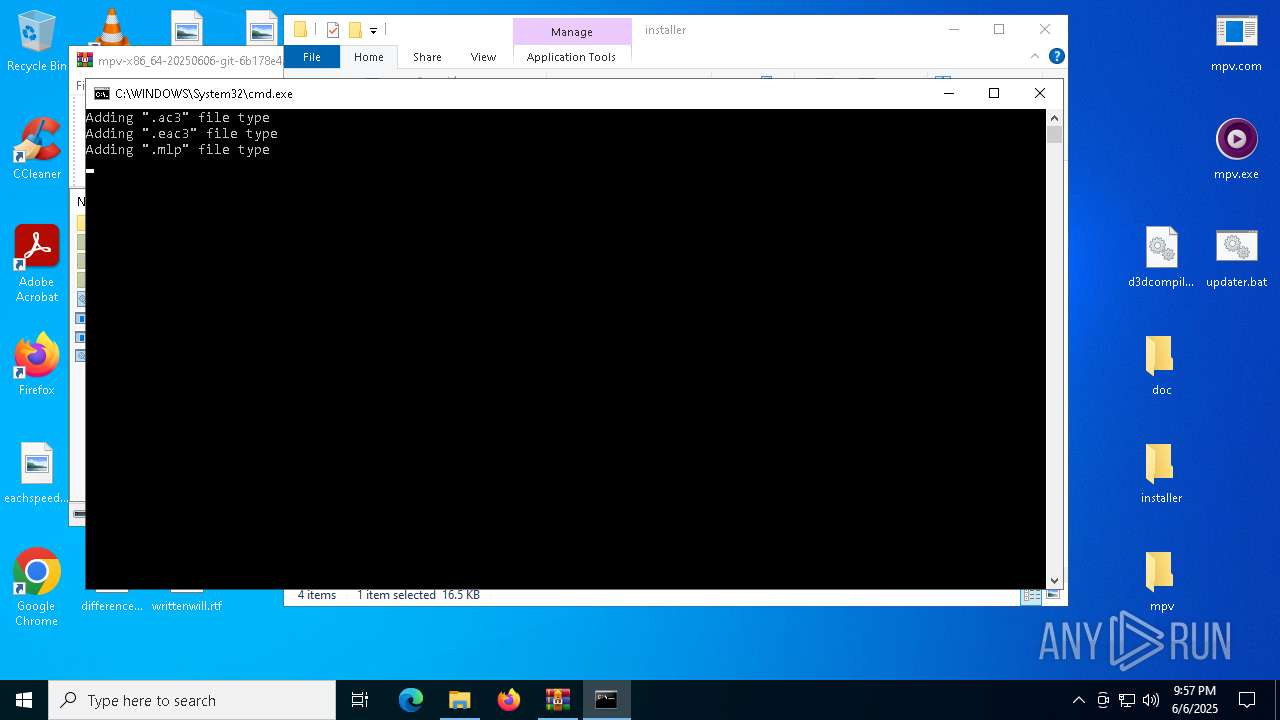Click cmd window scroll up arrow
The image size is (1280, 720).
click(1054, 117)
